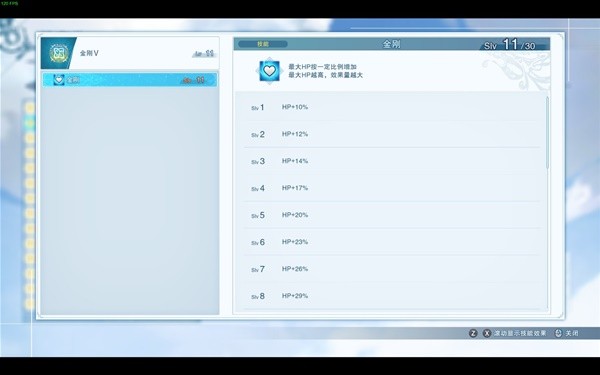The height and width of the screenshot is (375, 600).
Task: Click the Slv 11/30 level indicator
Action: (510, 45)
